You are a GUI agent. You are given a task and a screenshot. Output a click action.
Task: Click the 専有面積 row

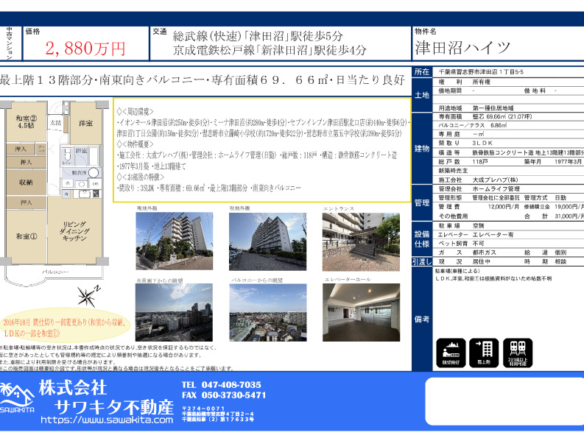pos(509,117)
